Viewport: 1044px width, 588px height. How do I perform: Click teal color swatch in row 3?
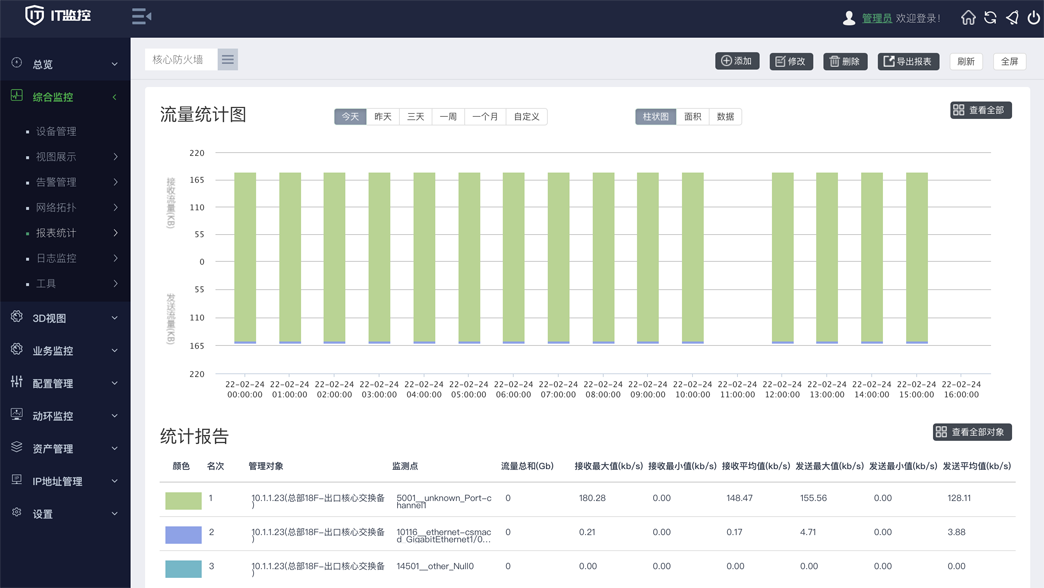click(x=183, y=568)
